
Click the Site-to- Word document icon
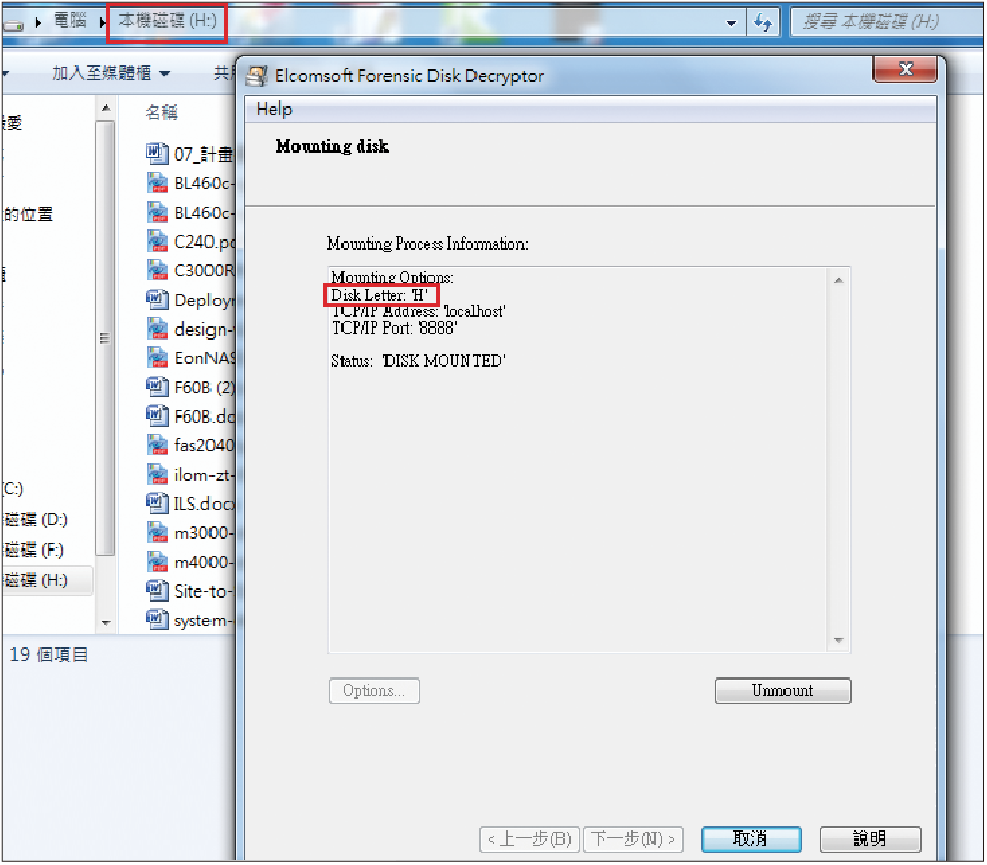point(157,591)
